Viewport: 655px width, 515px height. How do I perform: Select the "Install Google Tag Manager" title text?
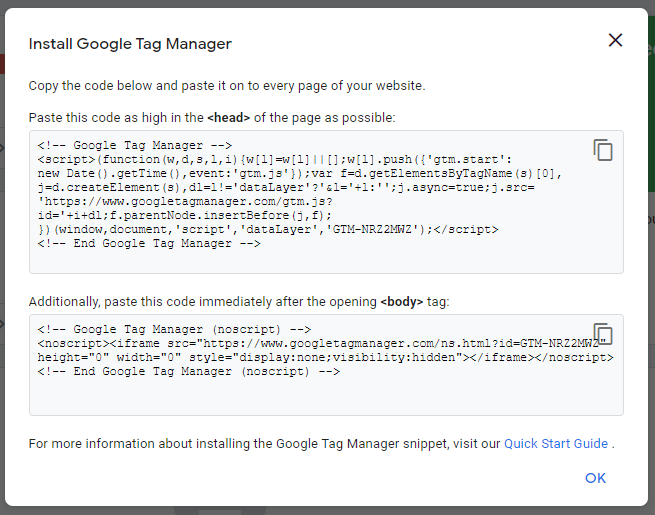[x=130, y=44]
